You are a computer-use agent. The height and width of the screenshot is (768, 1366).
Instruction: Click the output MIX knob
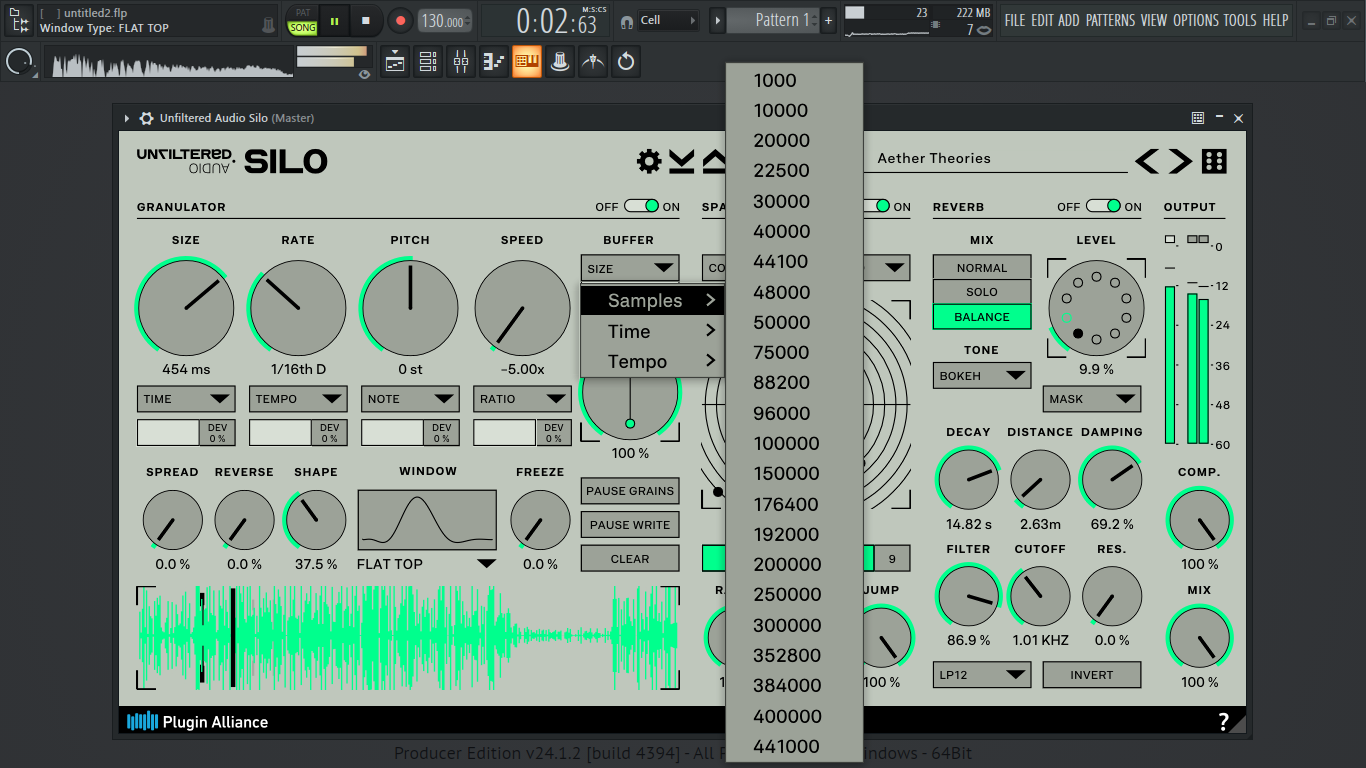(x=1200, y=637)
